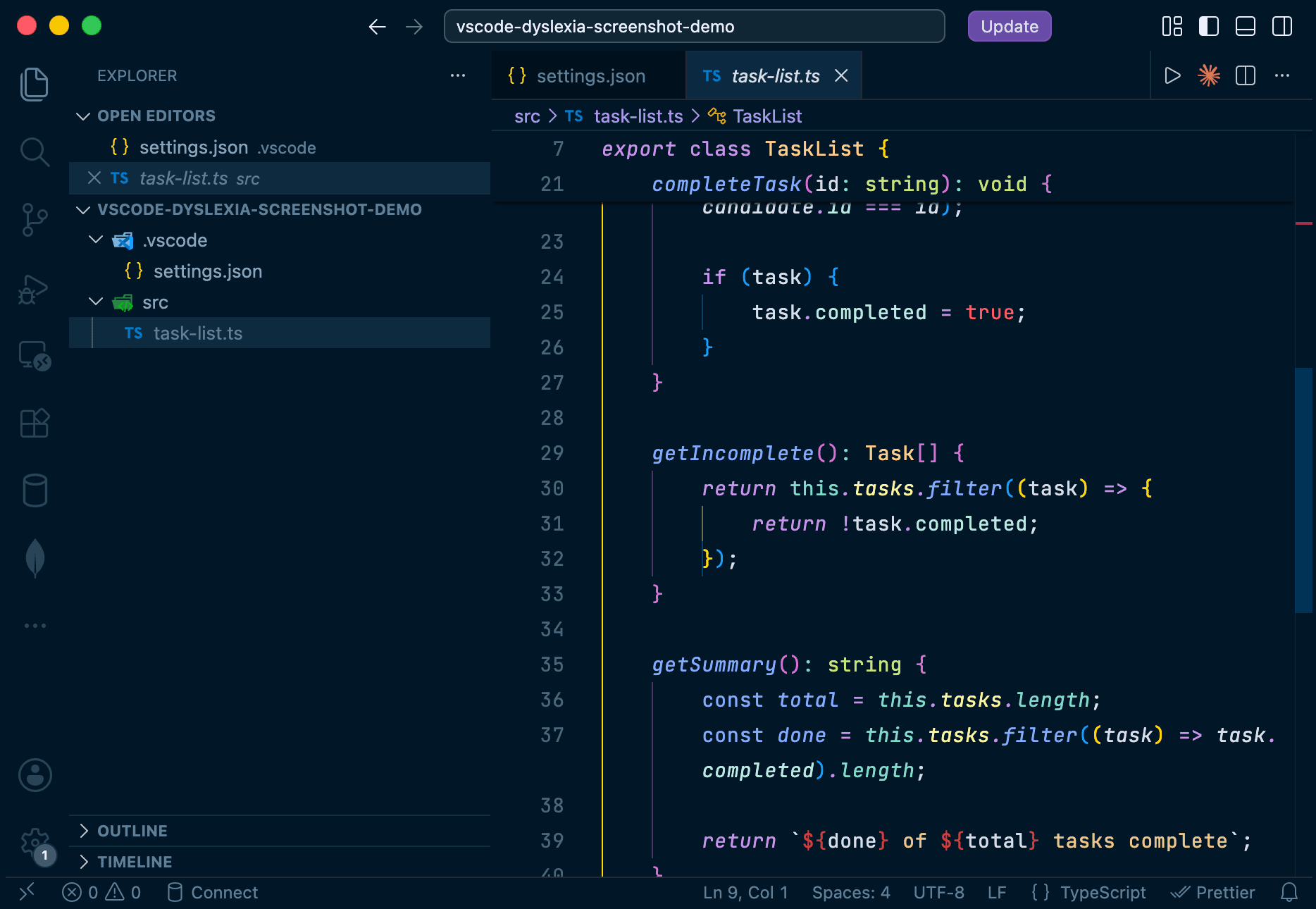
Task: Change encoding via UTF-8
Action: point(938,893)
